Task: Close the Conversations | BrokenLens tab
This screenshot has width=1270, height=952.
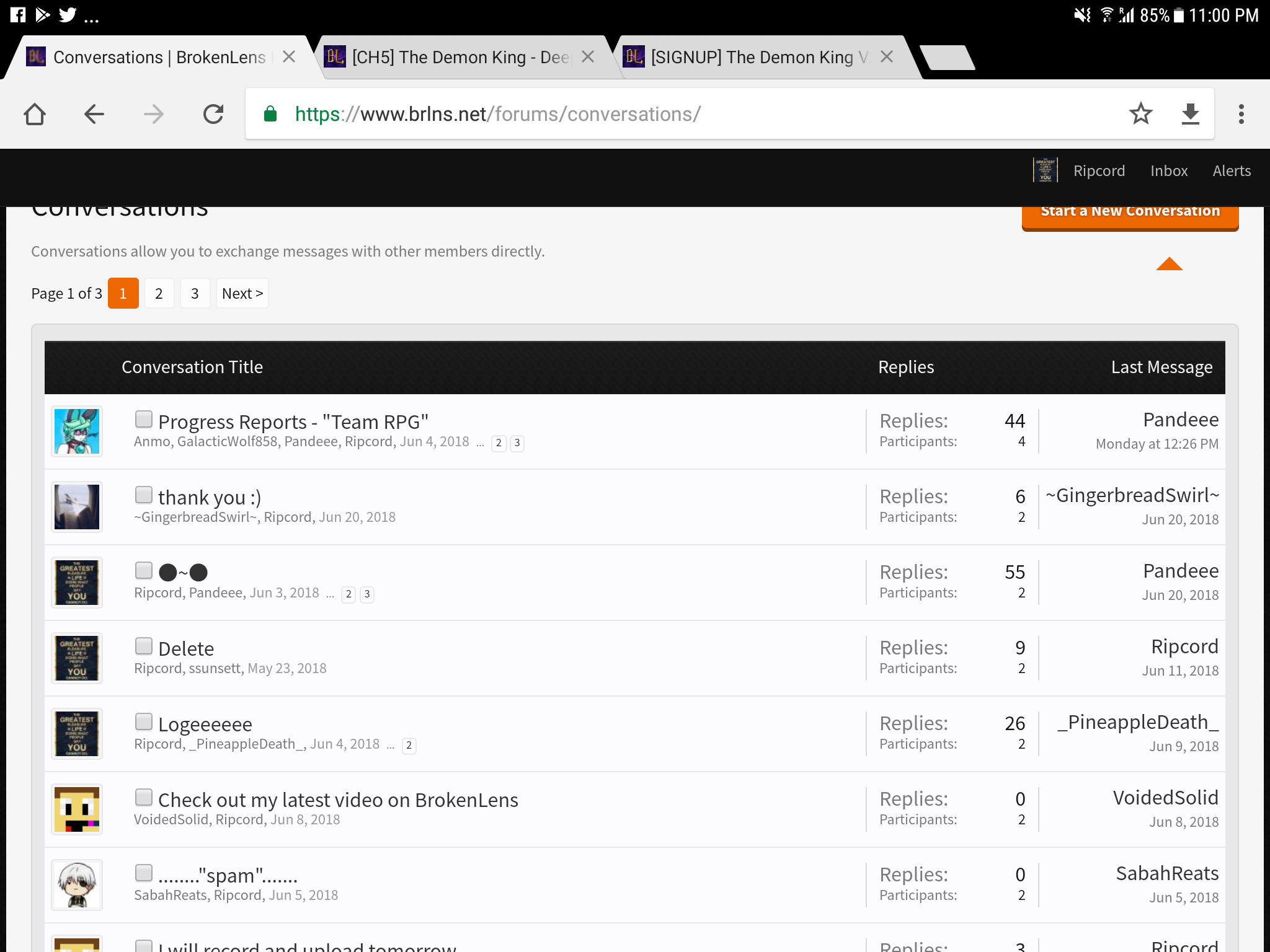Action: pos(289,57)
